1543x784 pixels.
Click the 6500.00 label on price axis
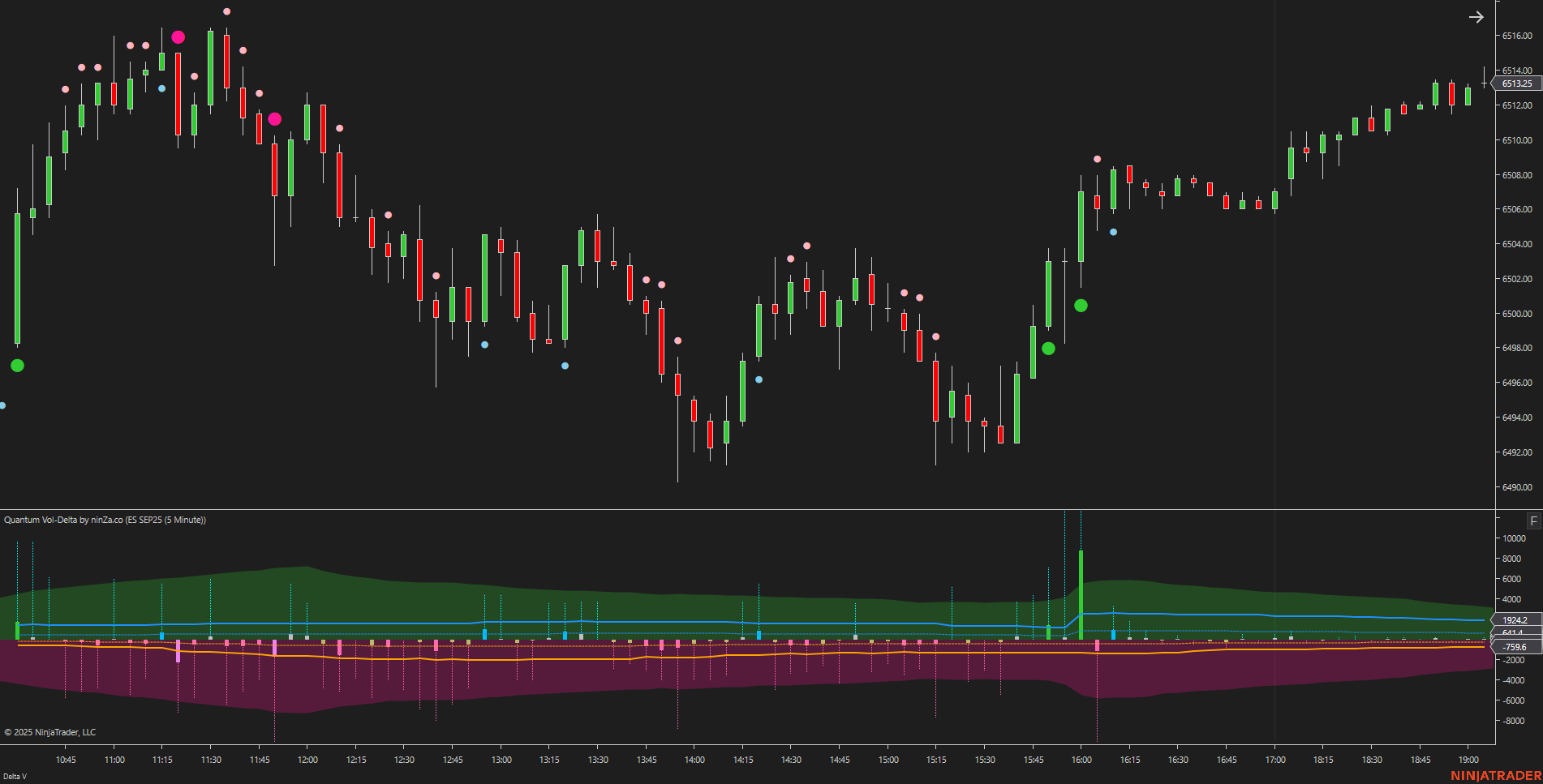(x=1516, y=314)
